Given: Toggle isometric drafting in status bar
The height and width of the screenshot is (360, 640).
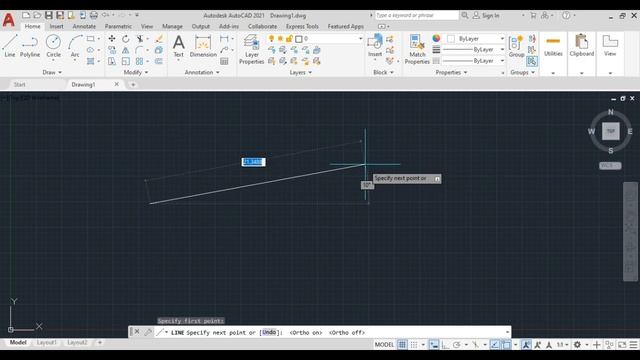Looking at the screenshot, I should tap(476, 345).
